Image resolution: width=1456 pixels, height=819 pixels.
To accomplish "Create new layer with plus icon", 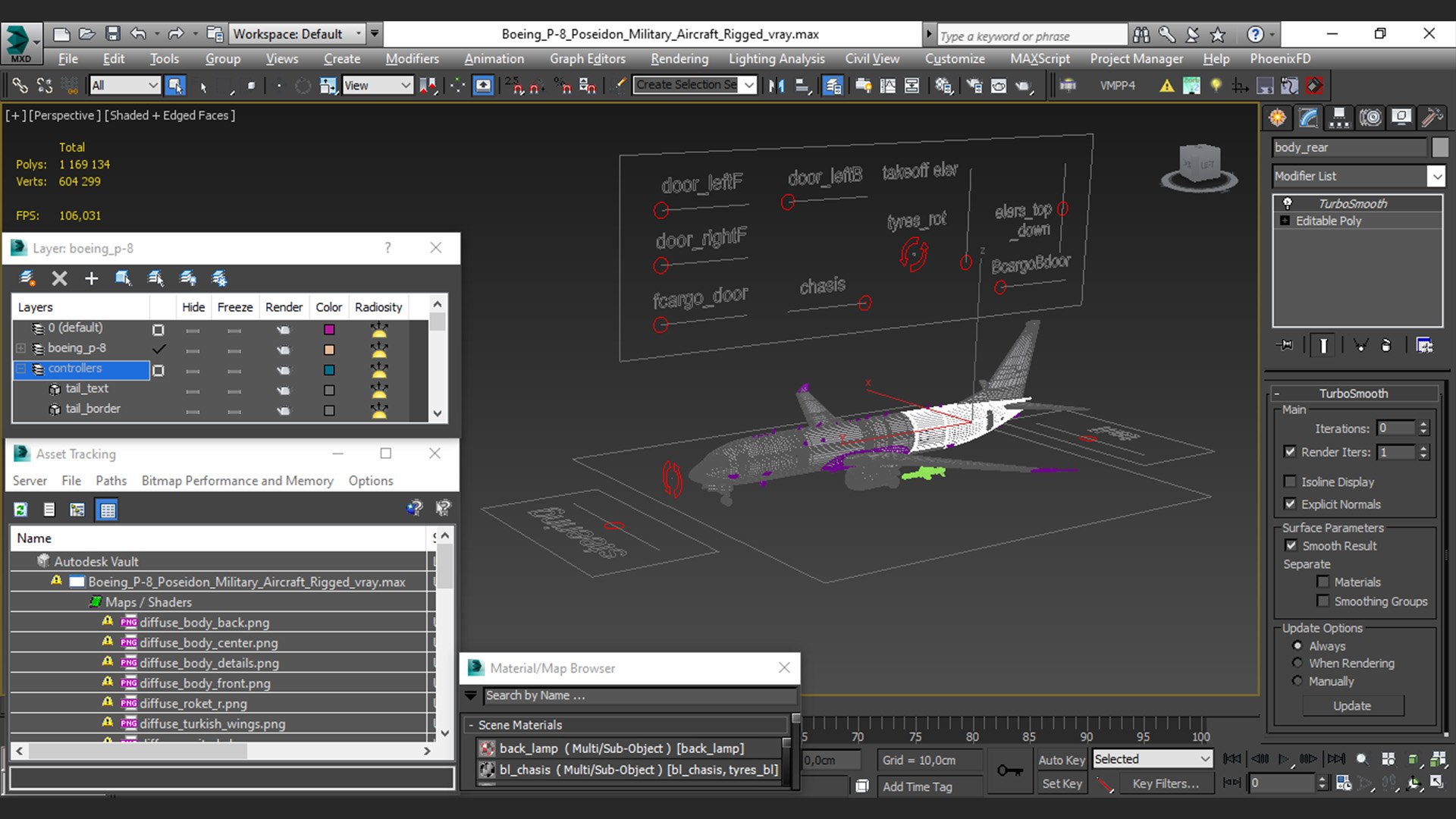I will [x=91, y=278].
